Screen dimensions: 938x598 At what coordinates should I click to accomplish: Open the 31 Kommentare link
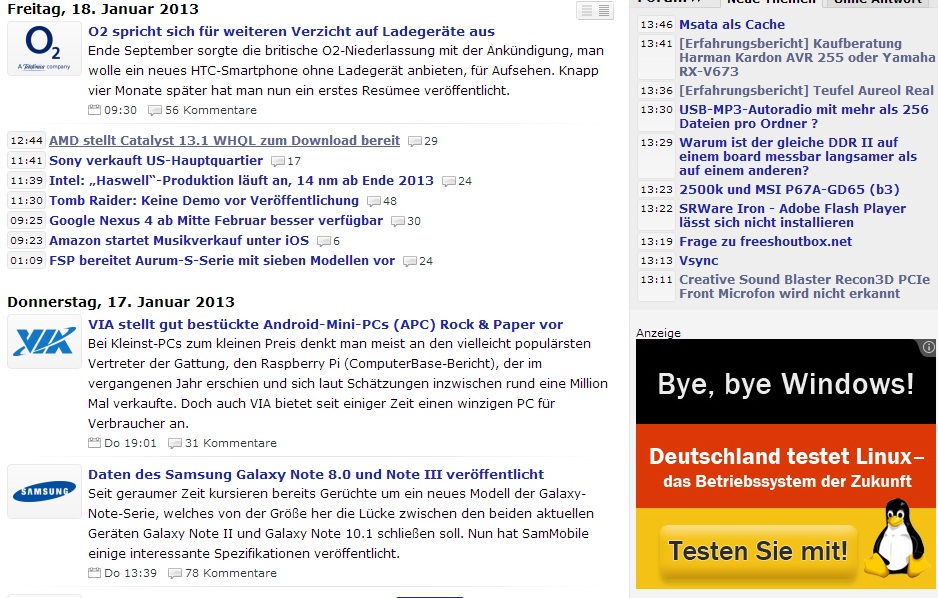pos(231,443)
